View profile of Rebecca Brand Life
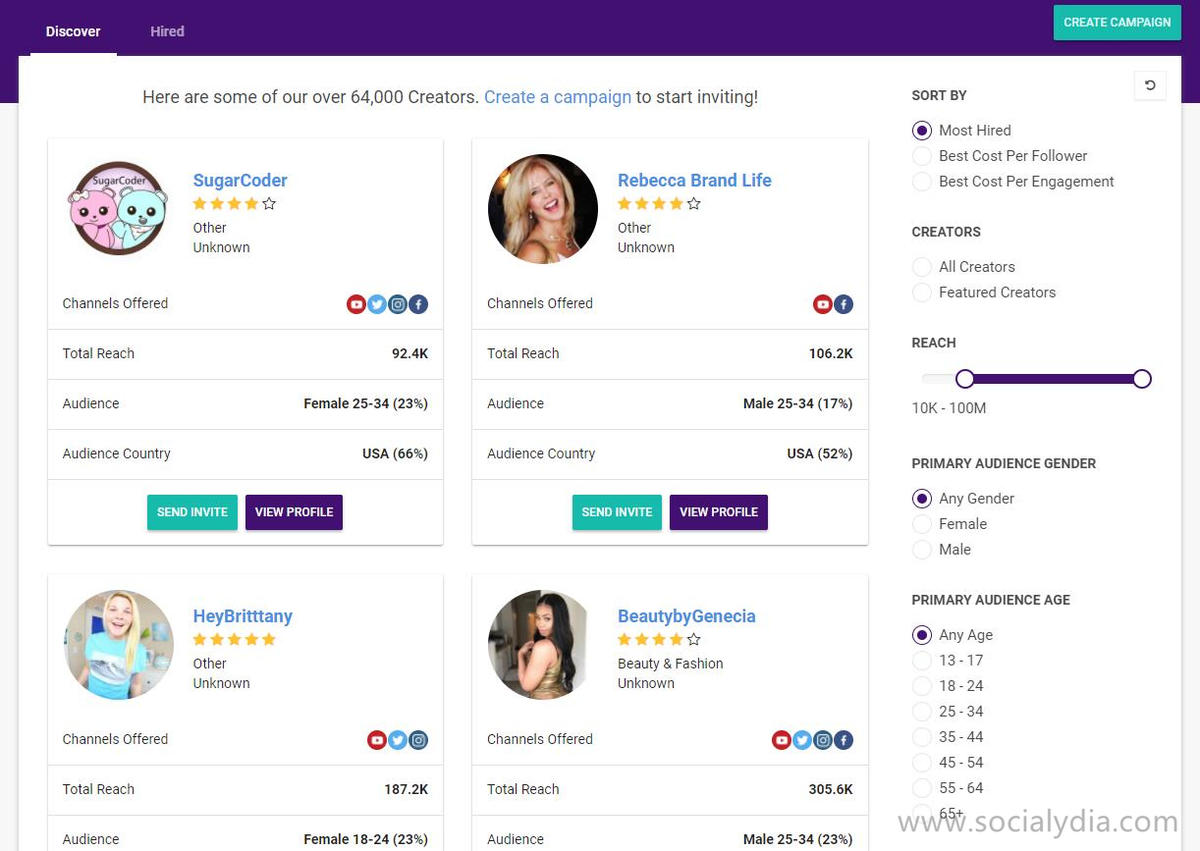1200x851 pixels. (719, 512)
